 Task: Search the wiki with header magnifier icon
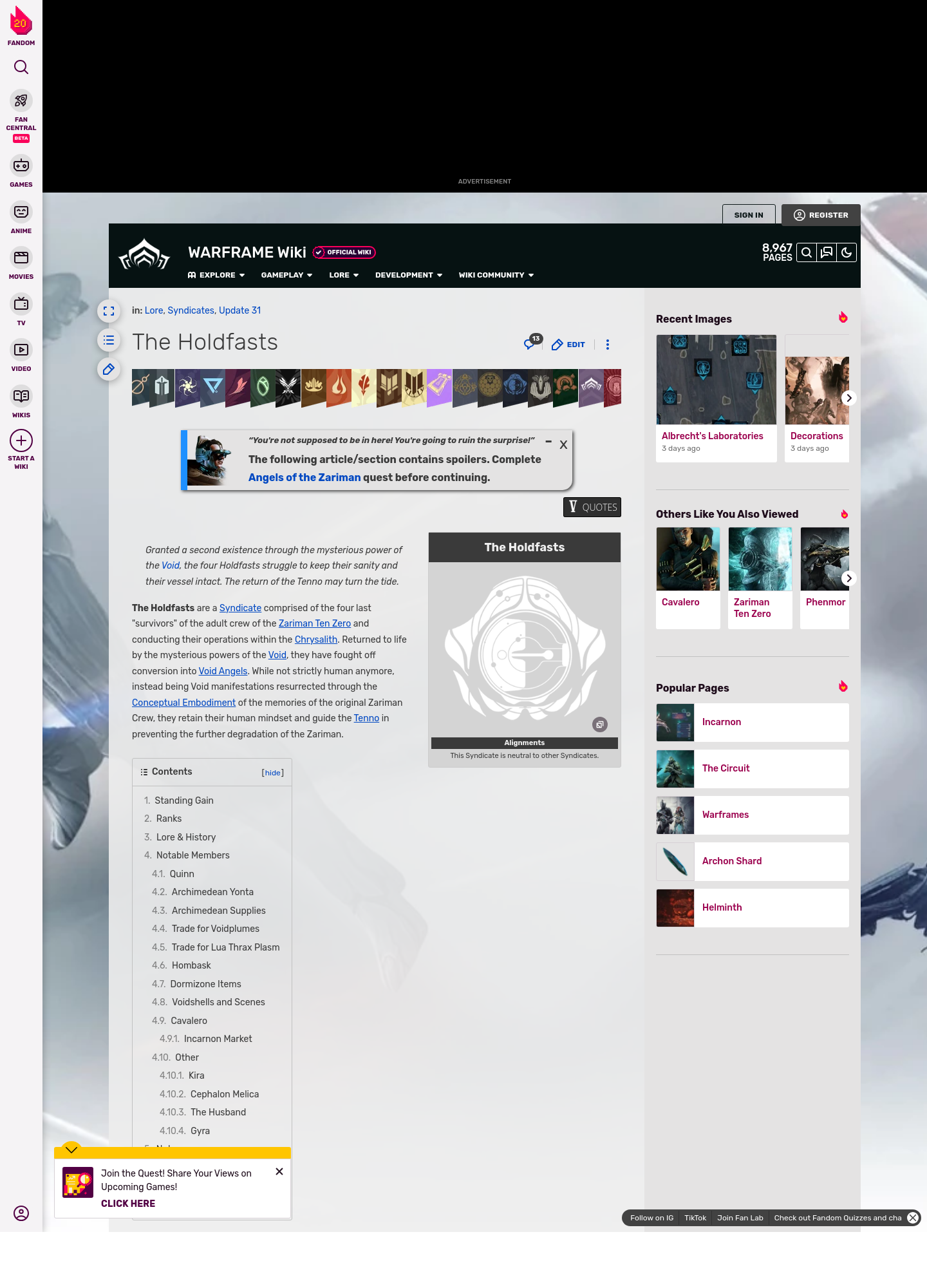click(807, 252)
